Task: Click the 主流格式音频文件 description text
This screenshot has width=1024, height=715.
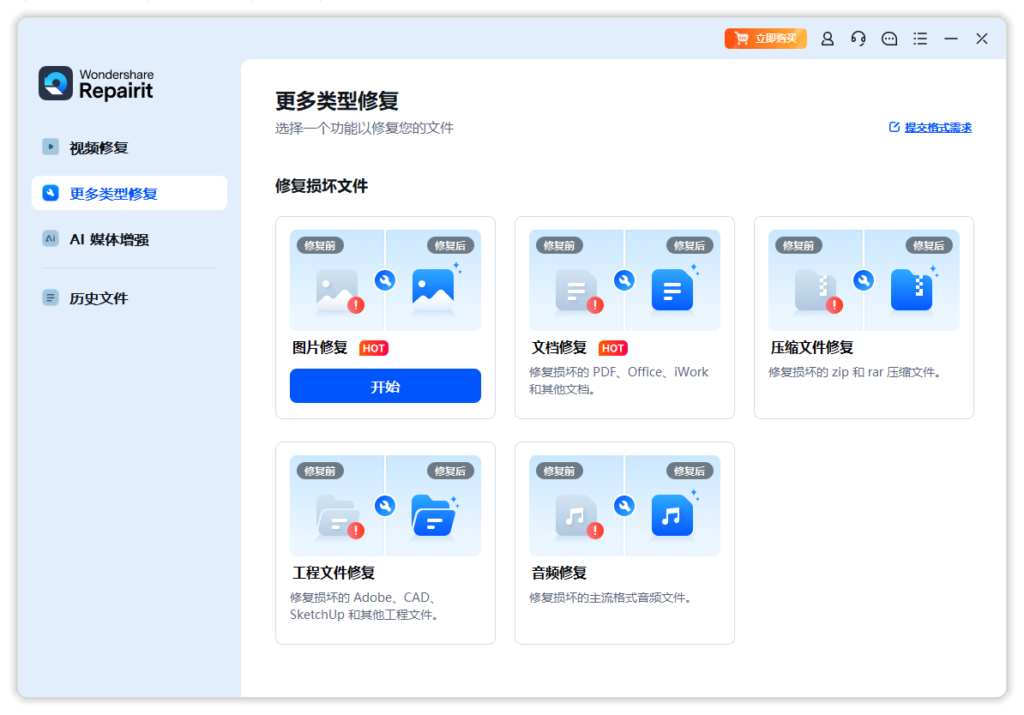Action: pos(611,597)
